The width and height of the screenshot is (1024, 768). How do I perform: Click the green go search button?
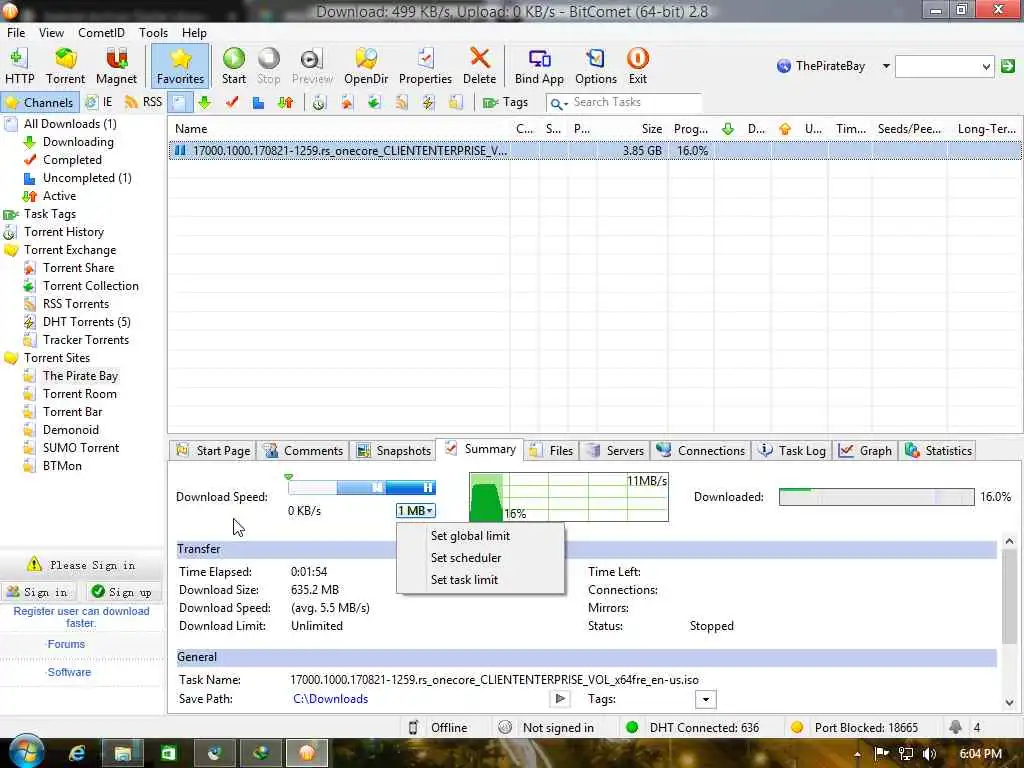point(1008,66)
